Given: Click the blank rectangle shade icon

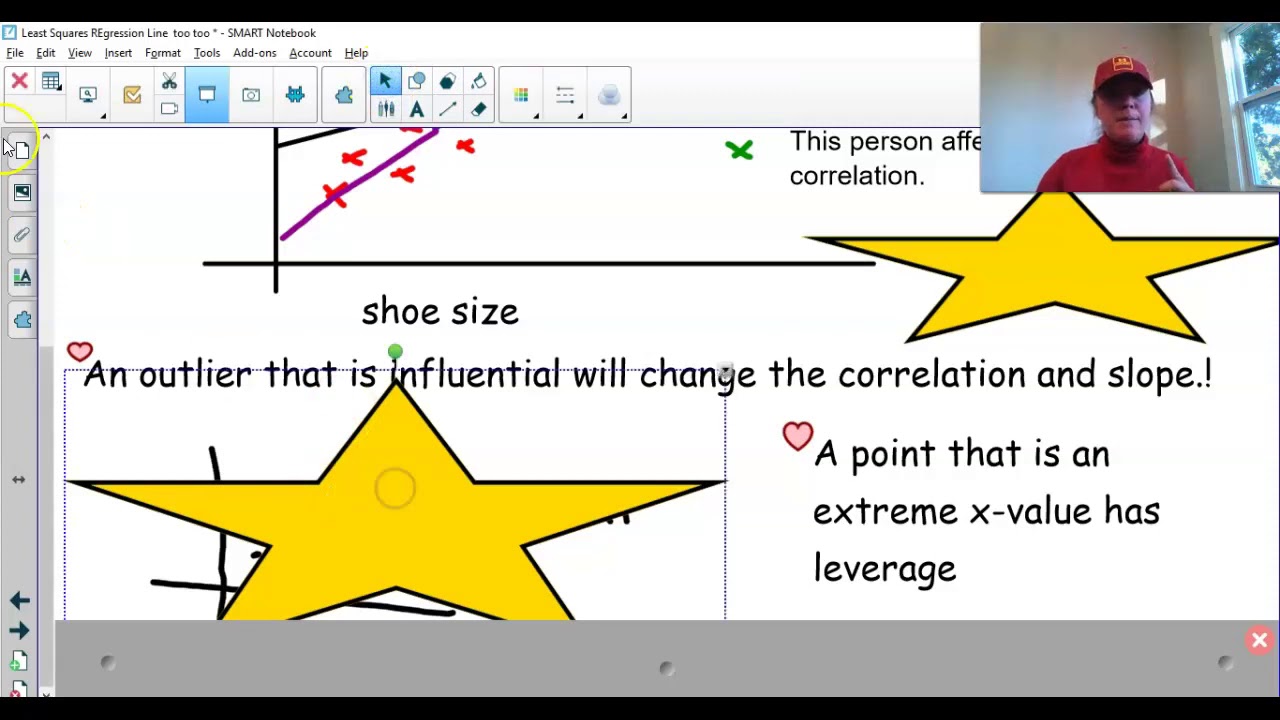Looking at the screenshot, I should (169, 108).
